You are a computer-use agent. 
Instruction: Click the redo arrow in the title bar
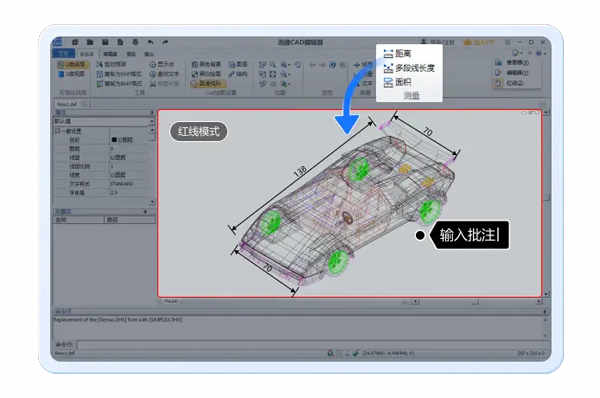point(165,42)
